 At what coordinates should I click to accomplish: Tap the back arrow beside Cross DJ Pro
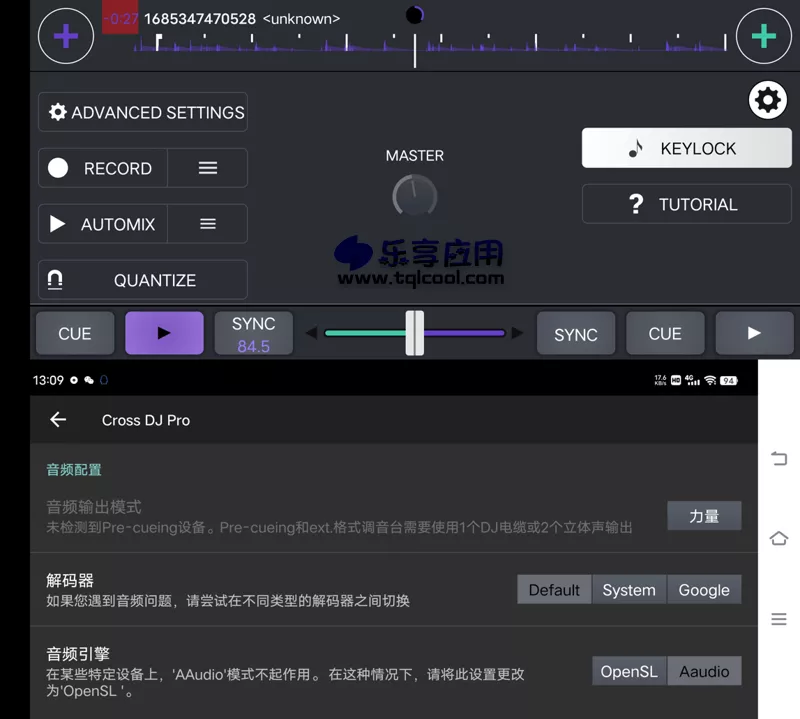click(57, 420)
